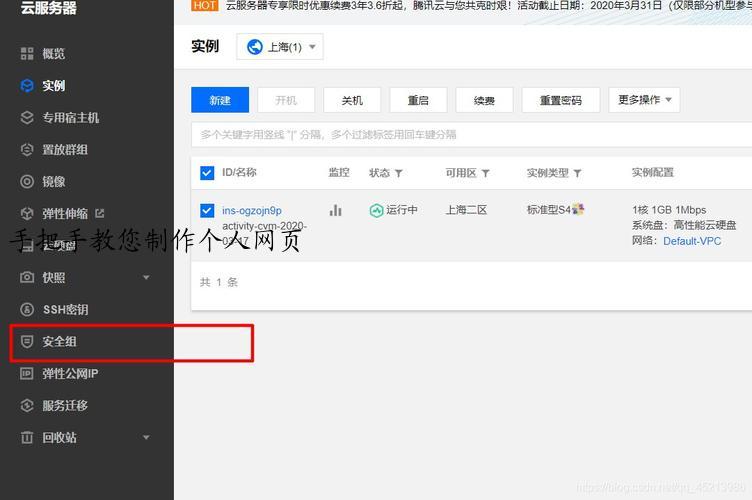Open the 上海(1) region dropdown
Screen dimensions: 752x500
pyautogui.click(x=280, y=47)
